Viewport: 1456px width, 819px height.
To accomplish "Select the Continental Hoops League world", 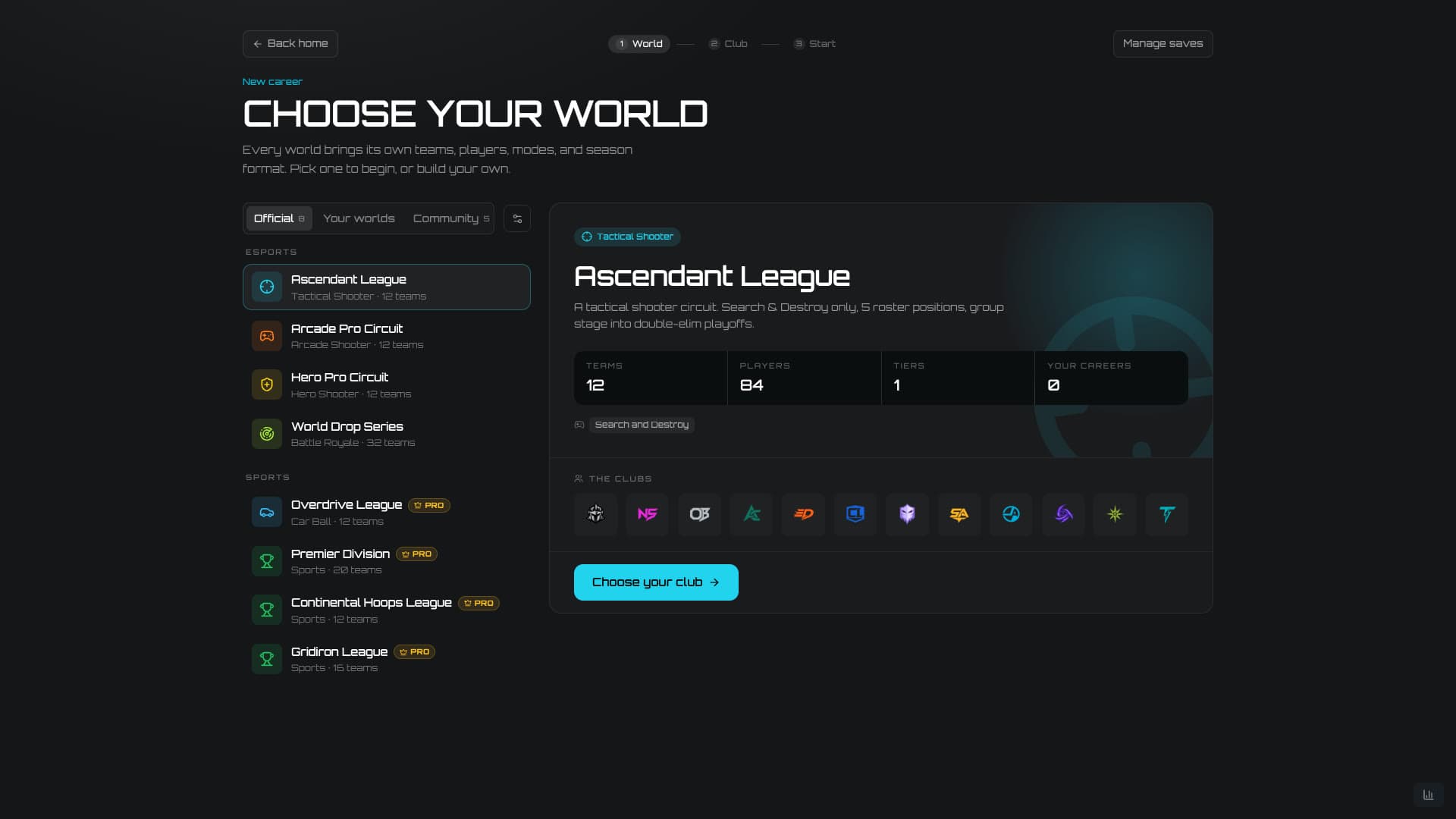I will [x=387, y=610].
